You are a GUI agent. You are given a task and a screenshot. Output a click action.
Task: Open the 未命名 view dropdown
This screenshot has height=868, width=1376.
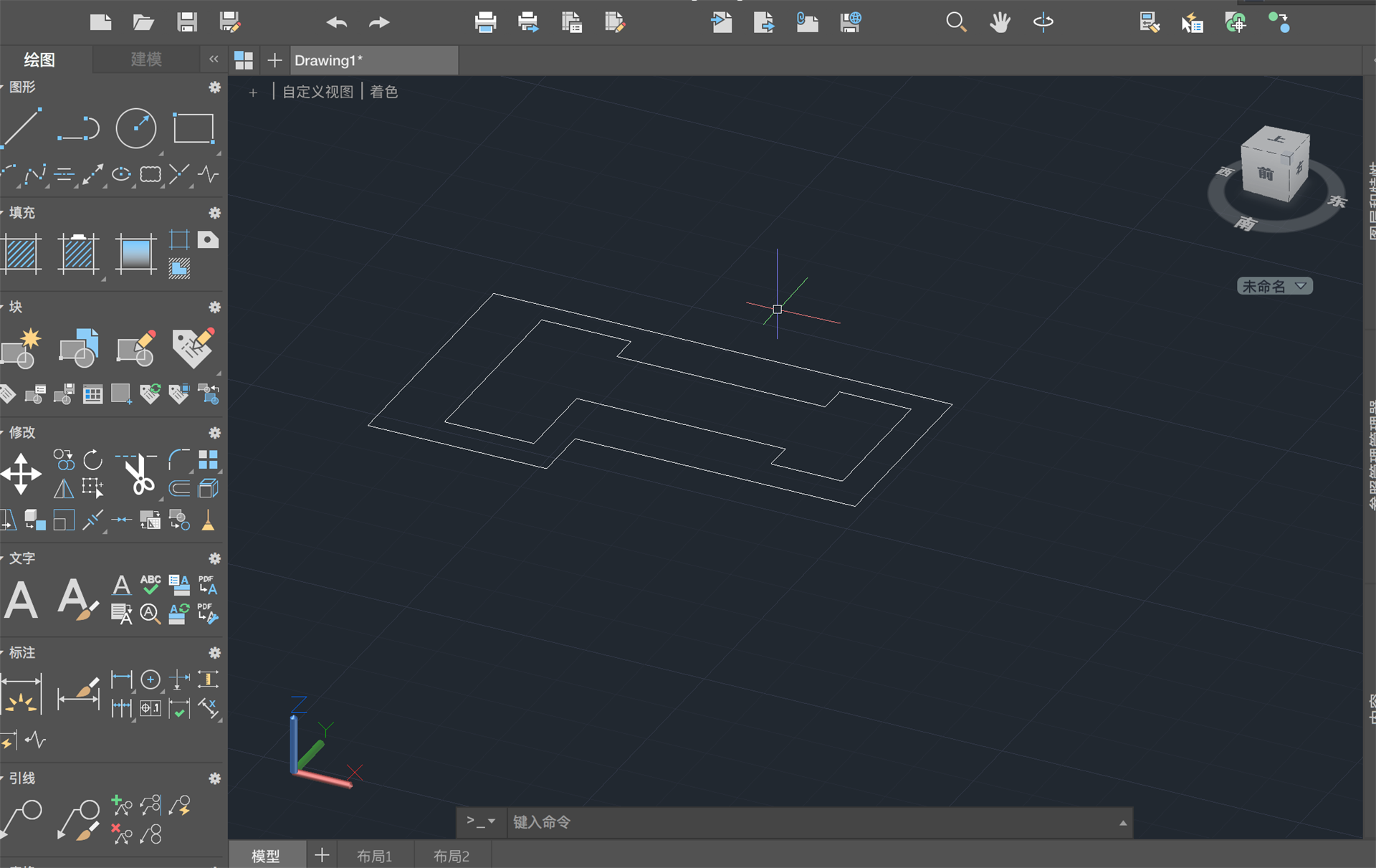pos(1275,286)
